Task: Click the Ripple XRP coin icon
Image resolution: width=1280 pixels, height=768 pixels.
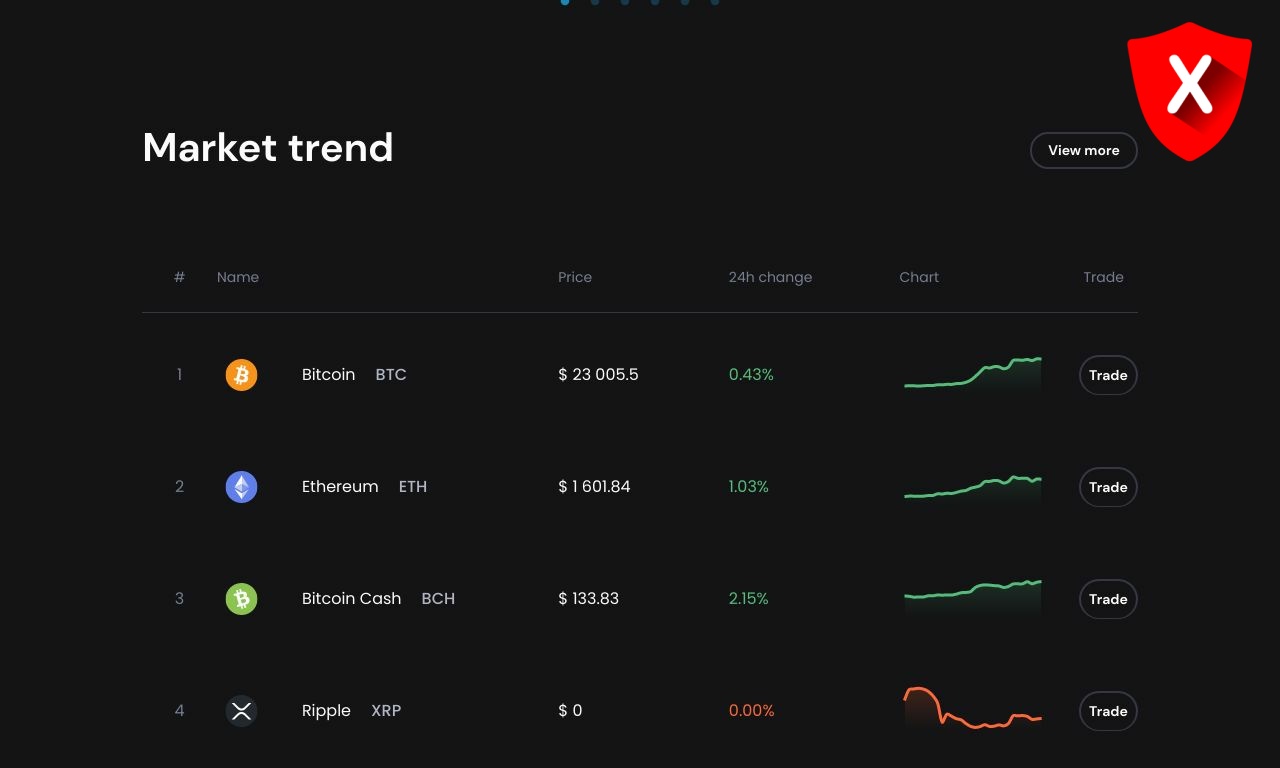Action: pyautogui.click(x=241, y=711)
